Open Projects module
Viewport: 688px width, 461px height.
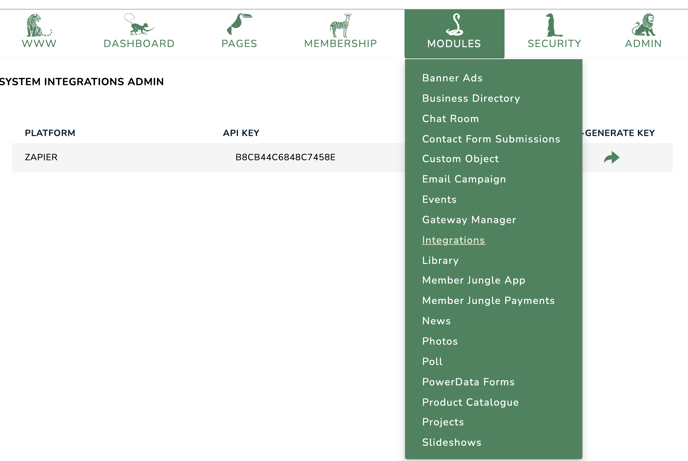443,422
